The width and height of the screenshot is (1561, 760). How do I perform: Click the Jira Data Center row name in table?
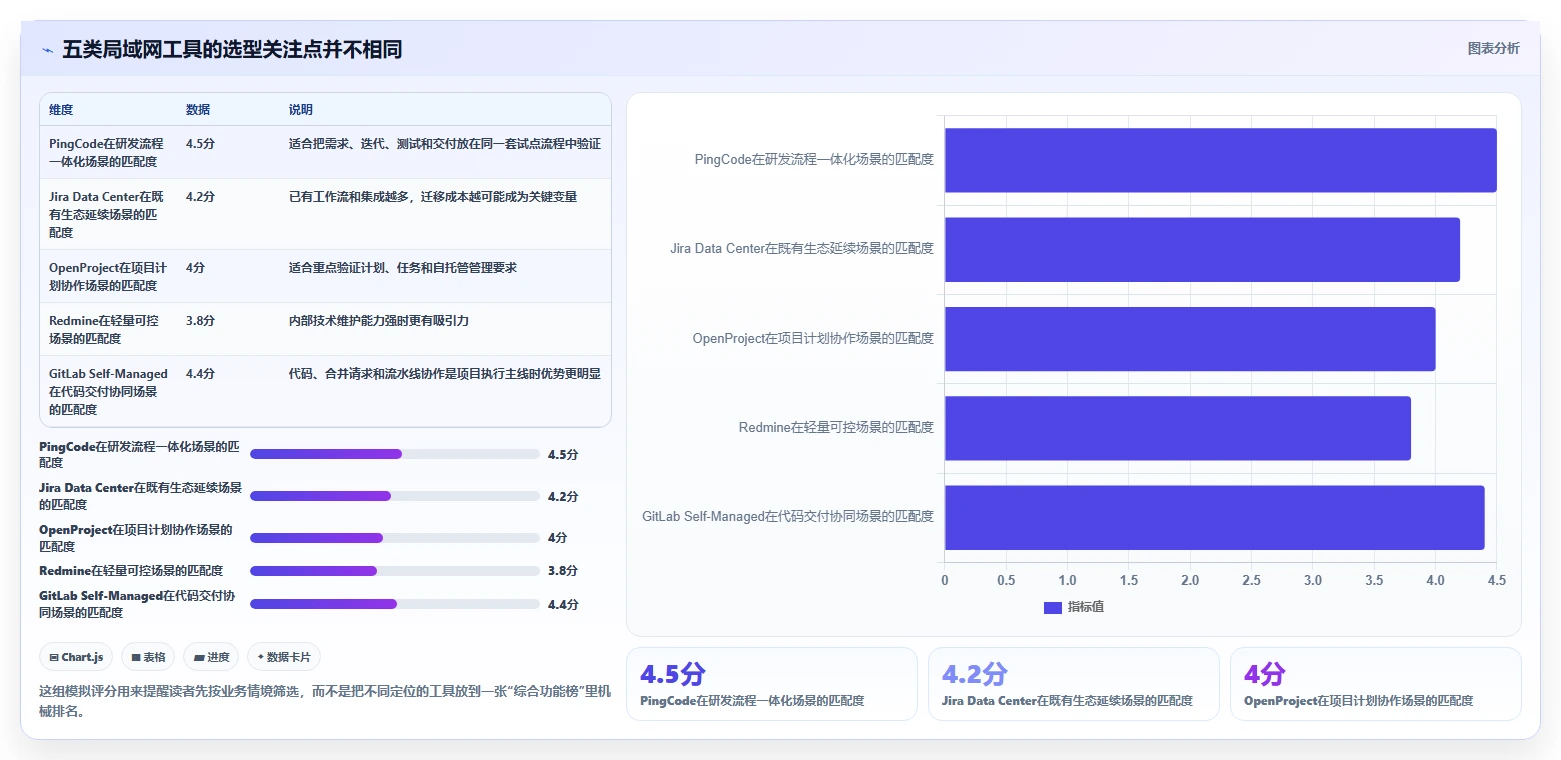106,215
